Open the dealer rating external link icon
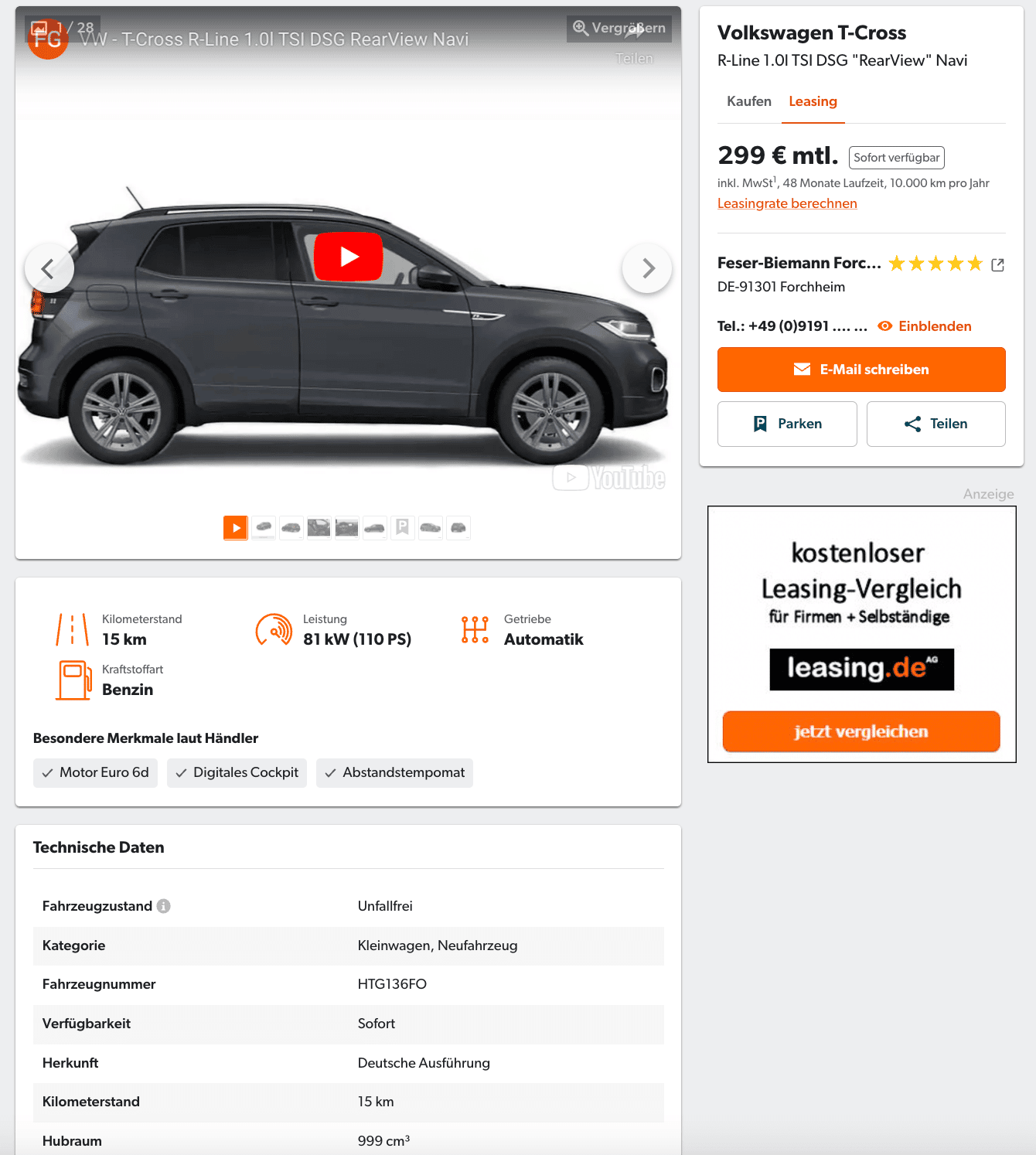 [997, 264]
